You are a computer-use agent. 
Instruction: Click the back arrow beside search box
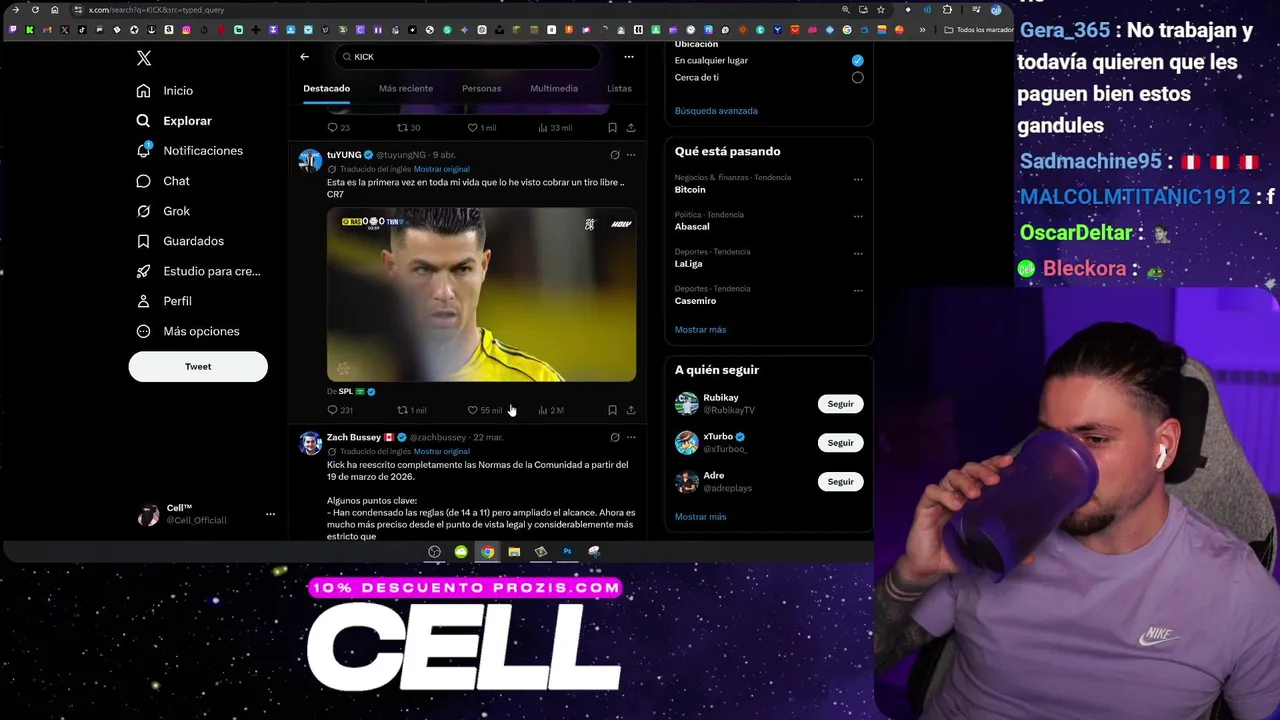point(305,57)
